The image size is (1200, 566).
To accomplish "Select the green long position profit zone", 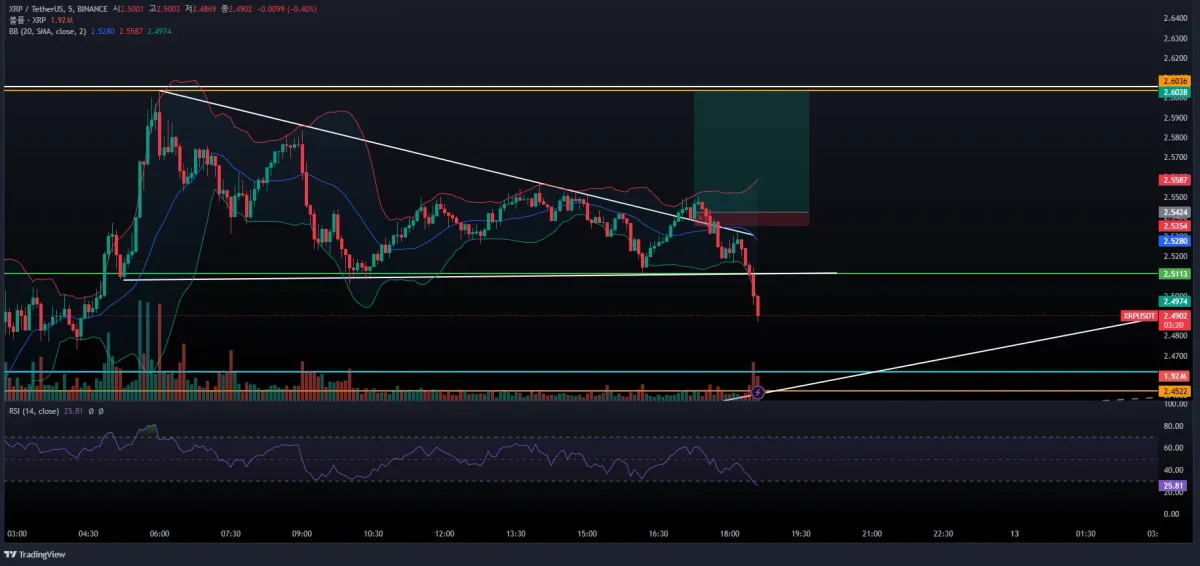I will (x=751, y=152).
